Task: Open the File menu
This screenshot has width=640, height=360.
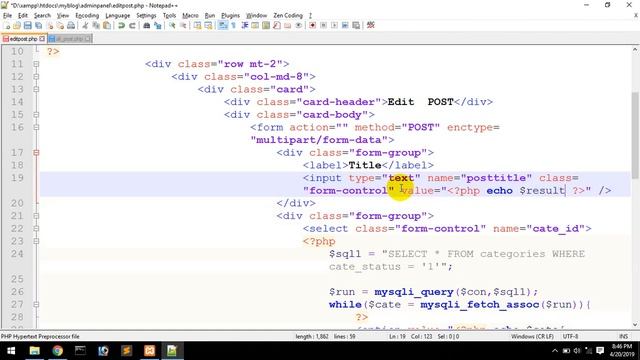Action: coord(7,16)
